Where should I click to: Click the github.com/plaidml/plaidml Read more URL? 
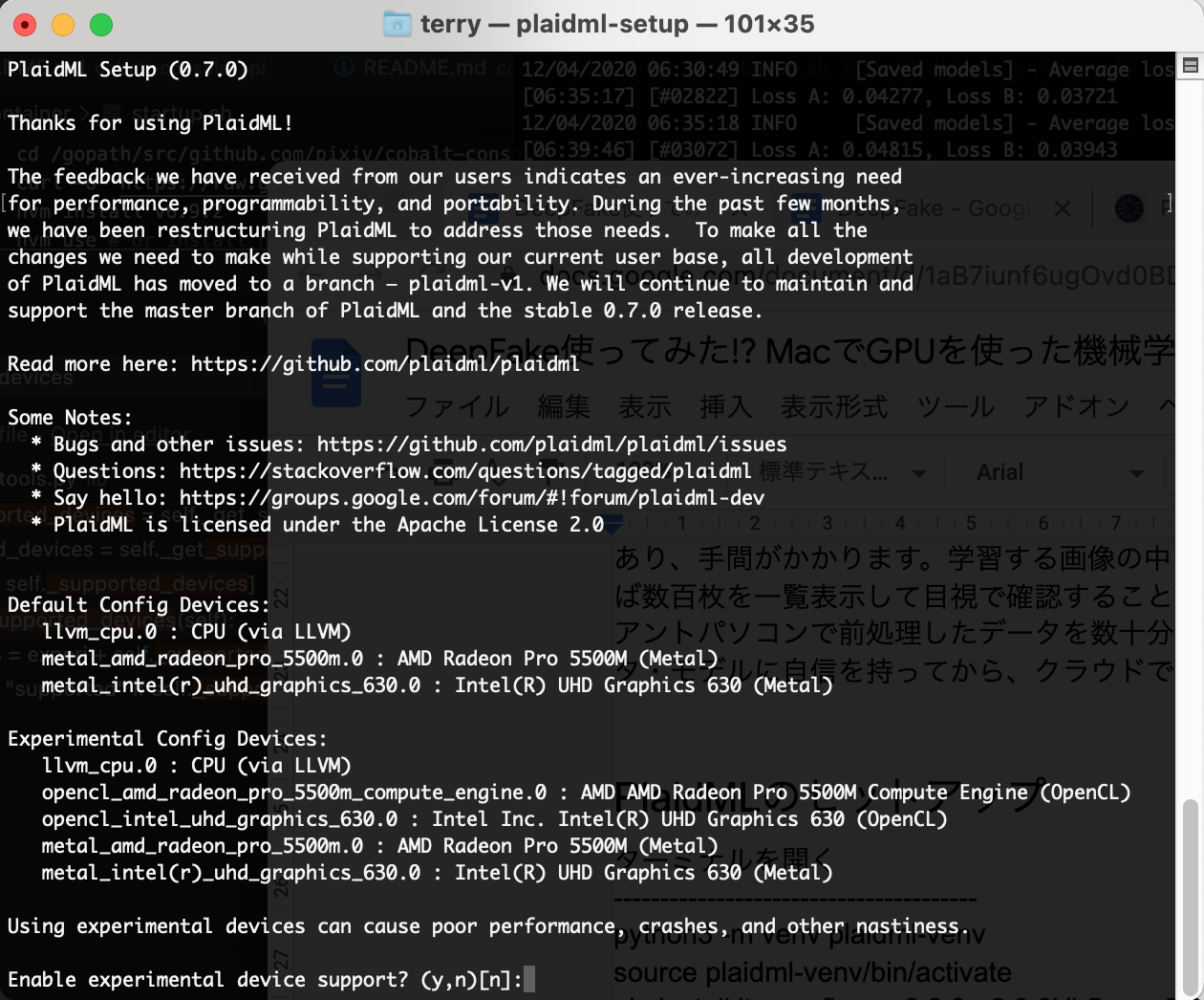385,364
